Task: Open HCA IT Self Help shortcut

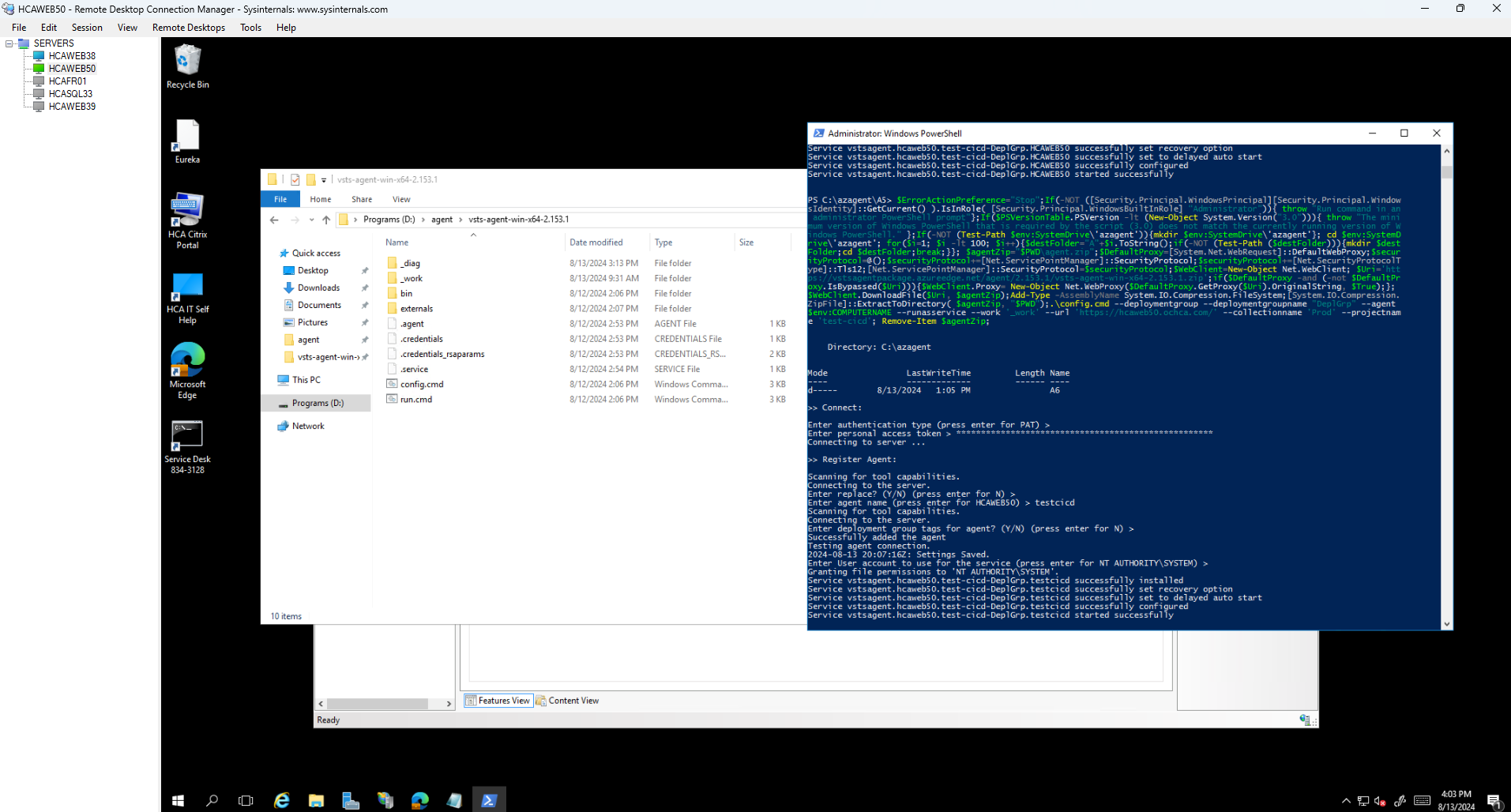Action: pos(187,298)
